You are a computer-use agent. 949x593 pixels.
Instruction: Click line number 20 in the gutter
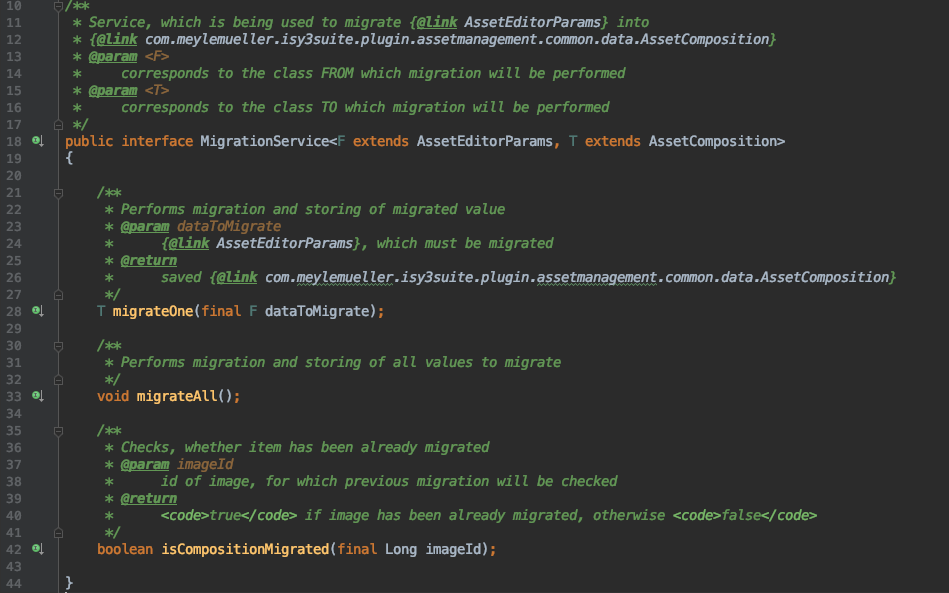point(14,176)
